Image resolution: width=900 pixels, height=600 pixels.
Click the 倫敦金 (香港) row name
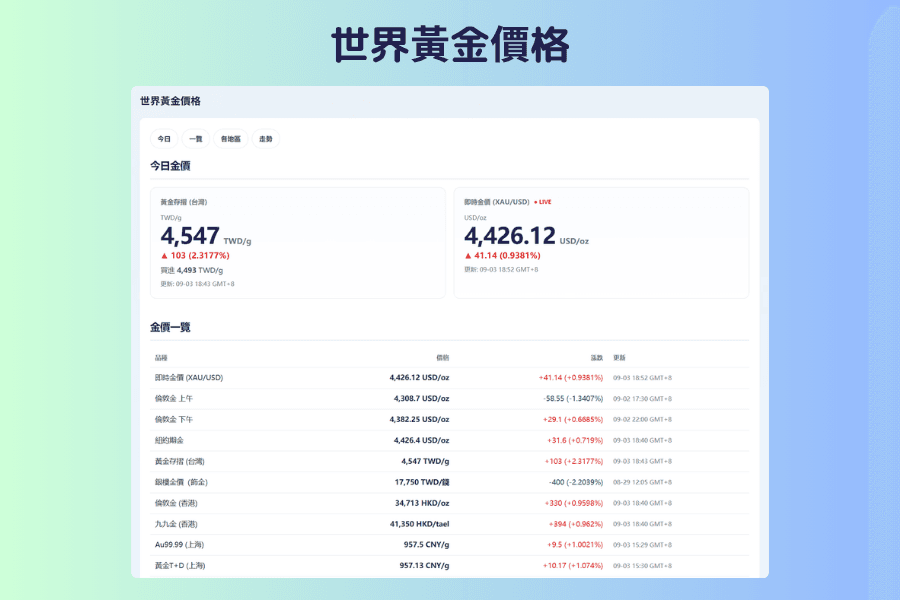click(x=176, y=504)
